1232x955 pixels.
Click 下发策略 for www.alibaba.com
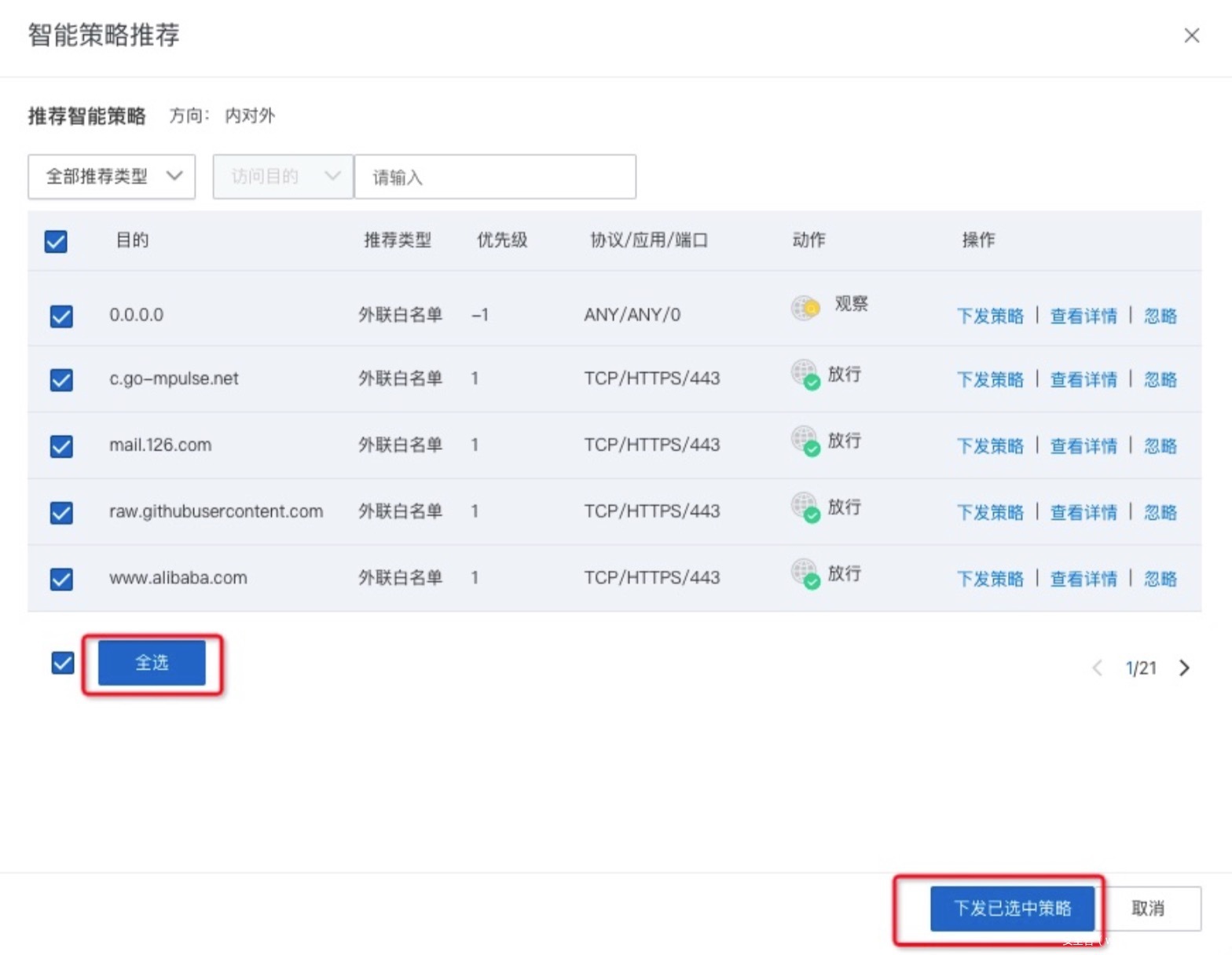point(990,579)
